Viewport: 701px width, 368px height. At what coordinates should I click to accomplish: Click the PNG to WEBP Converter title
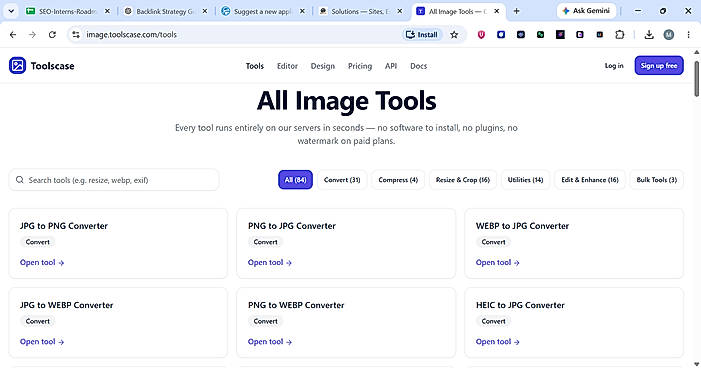click(x=296, y=305)
